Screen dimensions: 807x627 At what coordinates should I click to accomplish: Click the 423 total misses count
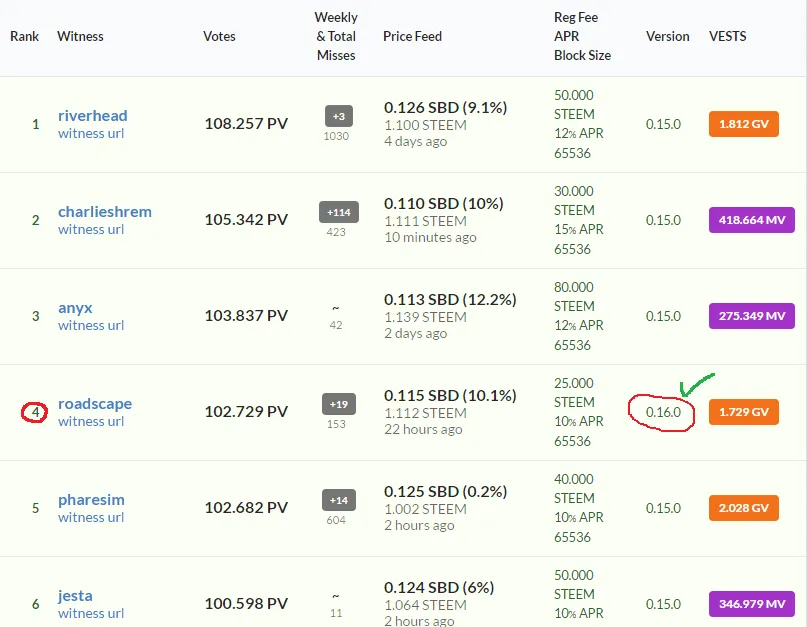click(336, 232)
